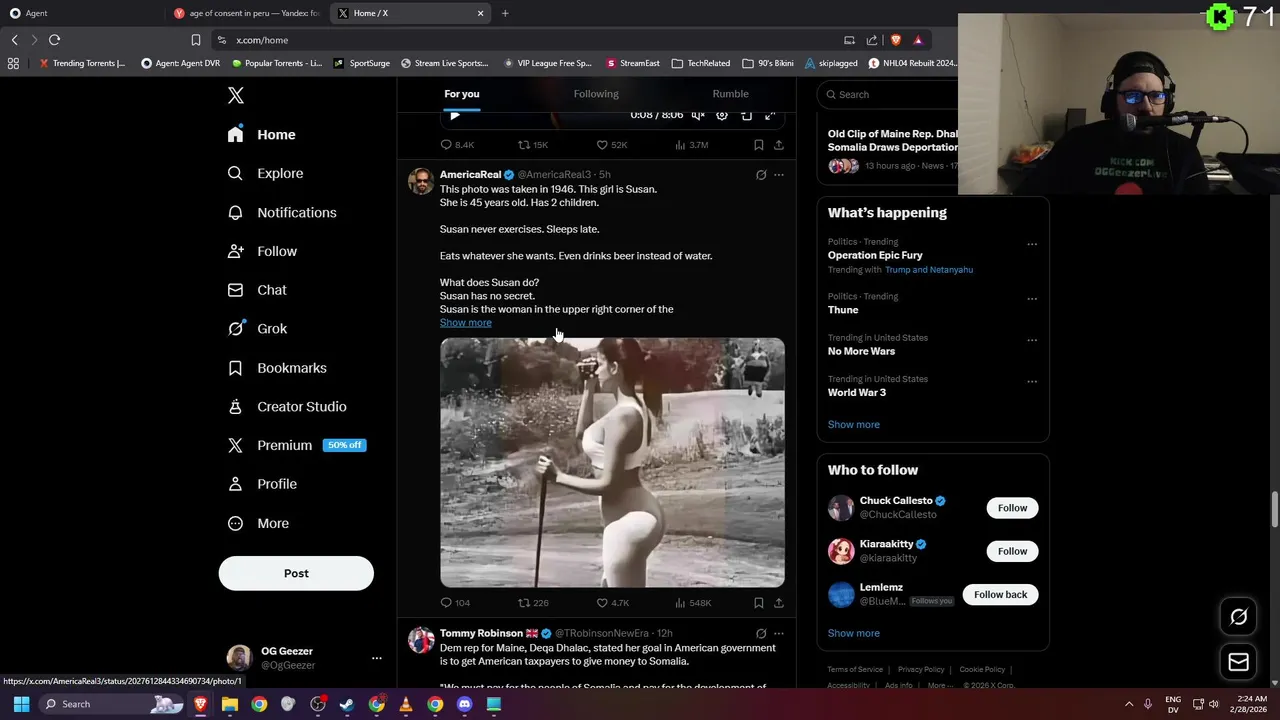Share the top video post
Viewport: 1280px width, 720px height.
[x=779, y=145]
